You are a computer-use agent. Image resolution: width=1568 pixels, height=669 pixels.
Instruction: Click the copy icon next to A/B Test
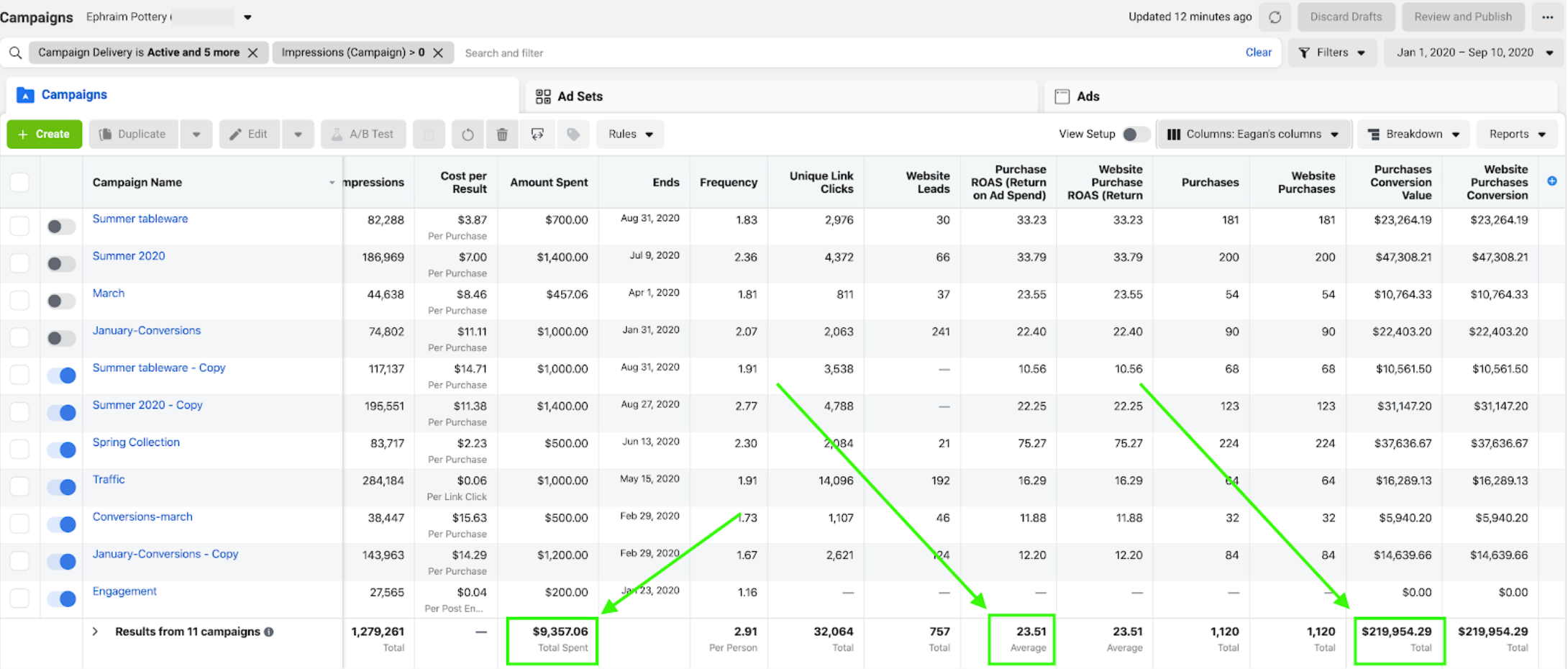(429, 135)
